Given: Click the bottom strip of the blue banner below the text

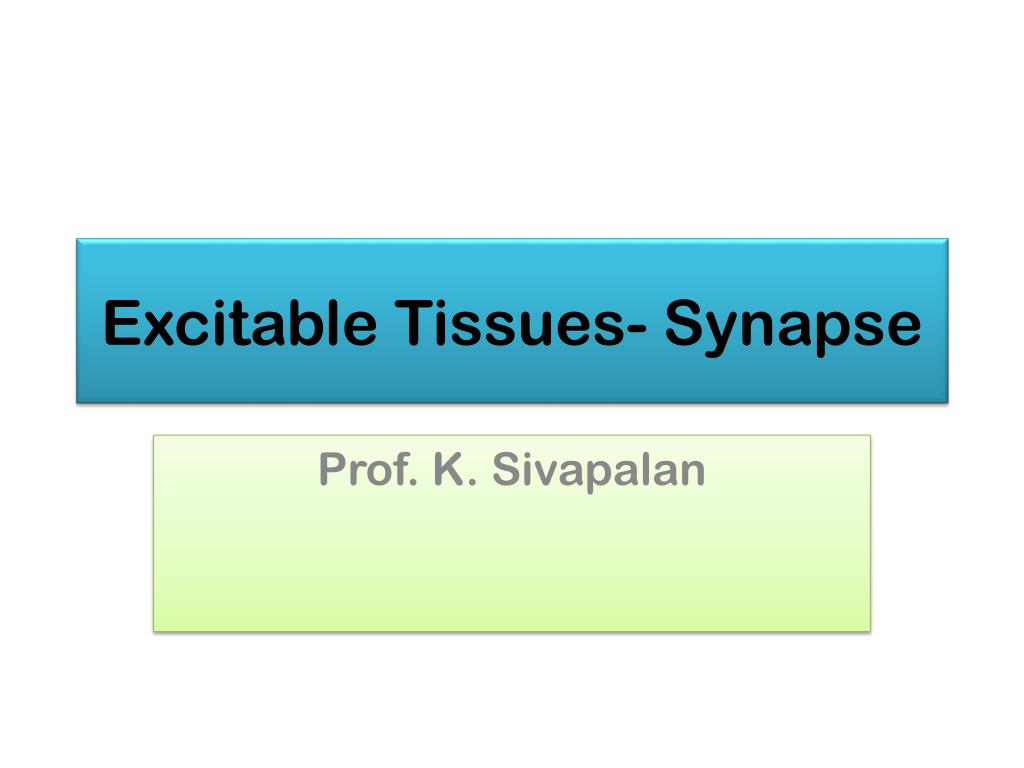Looking at the screenshot, I should coord(512,381).
